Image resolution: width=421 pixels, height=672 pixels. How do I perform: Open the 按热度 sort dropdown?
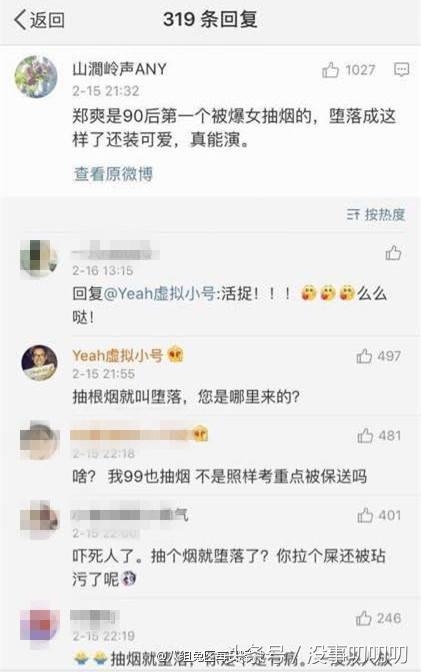376,214
